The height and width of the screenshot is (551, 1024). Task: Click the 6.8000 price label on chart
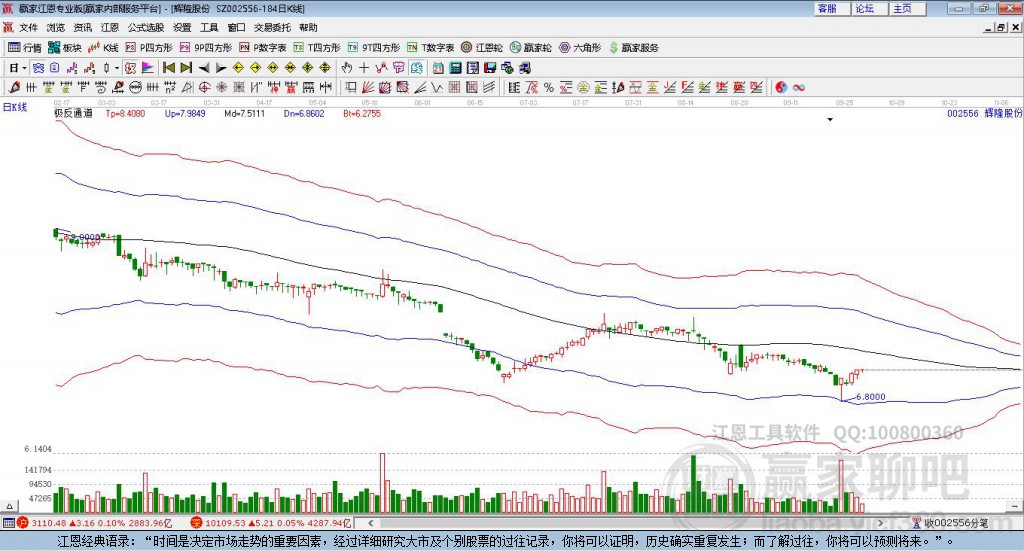click(871, 397)
